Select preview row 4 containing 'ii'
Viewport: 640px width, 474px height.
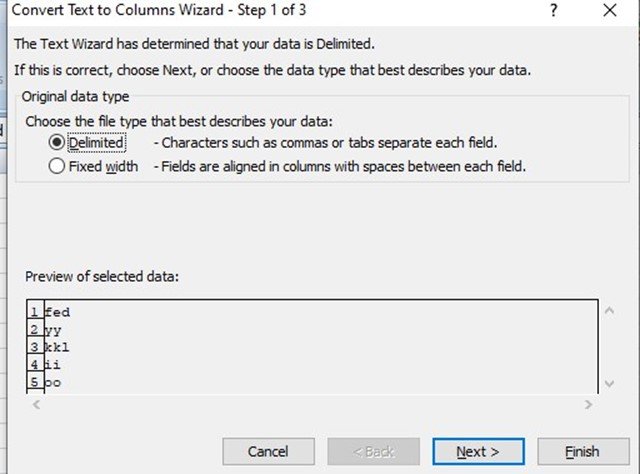pos(312,365)
